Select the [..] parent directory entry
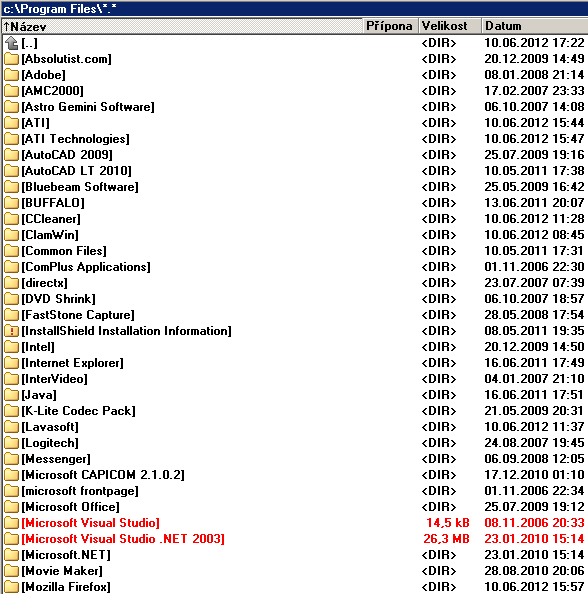The image size is (588, 594). coord(29,43)
